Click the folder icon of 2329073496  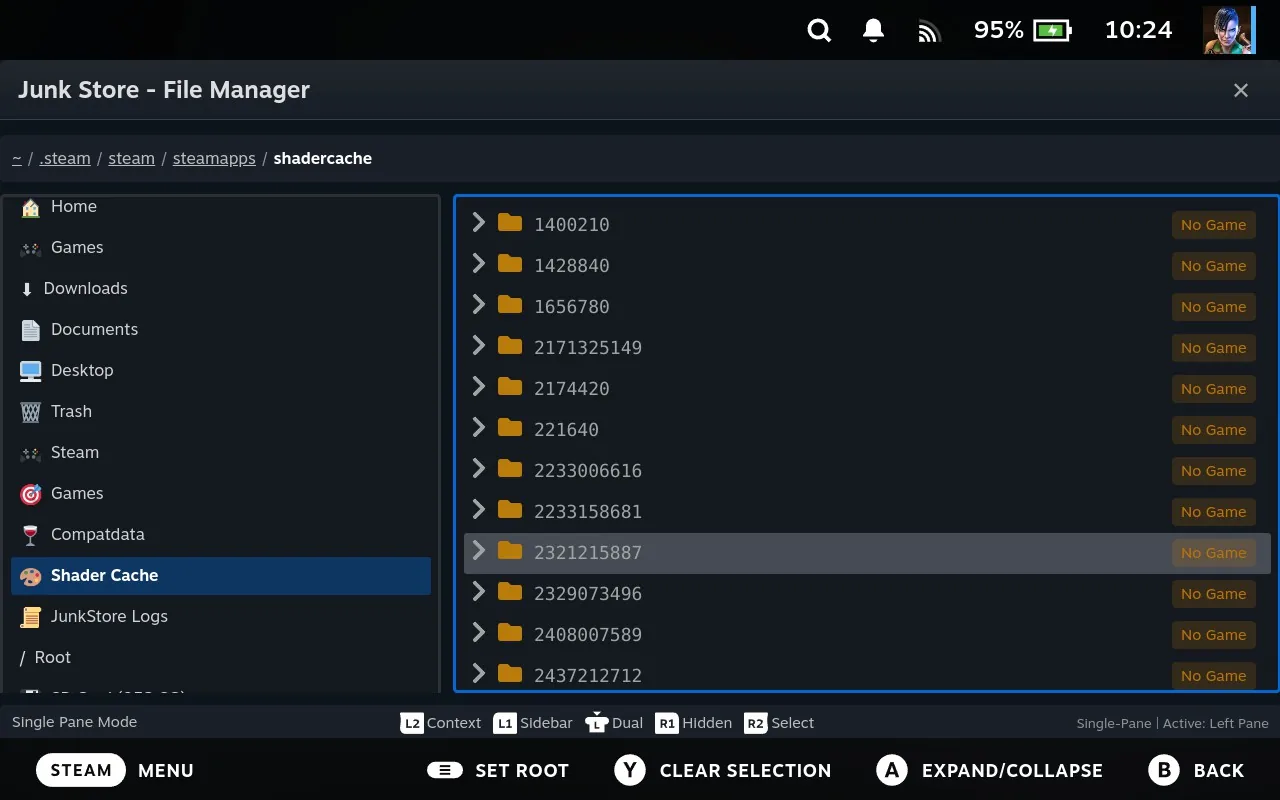(x=510, y=592)
